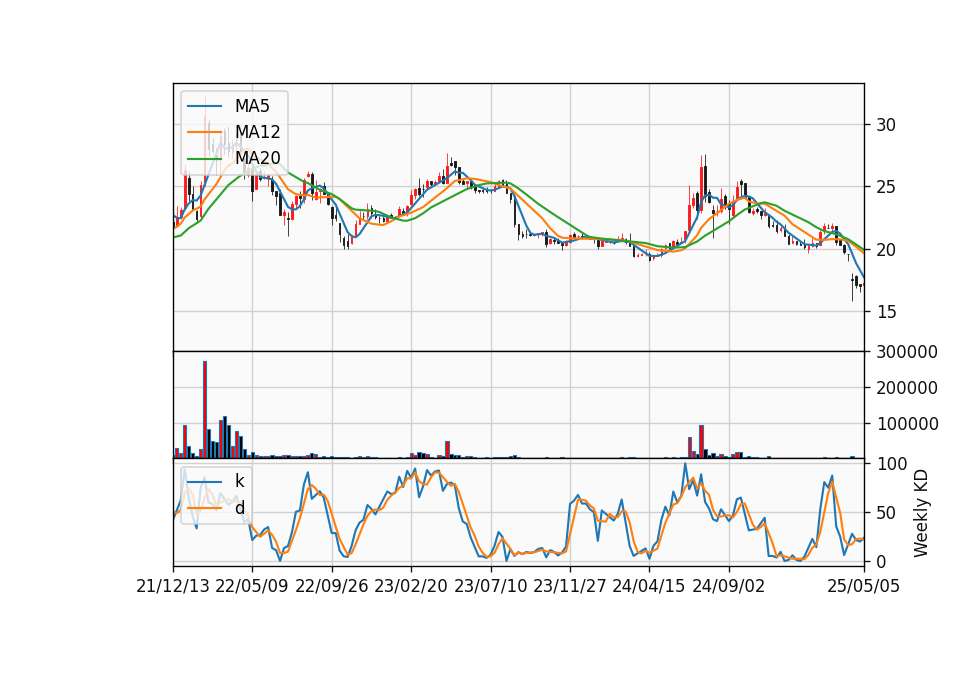Click the 23/07/10 date label

[490, 586]
